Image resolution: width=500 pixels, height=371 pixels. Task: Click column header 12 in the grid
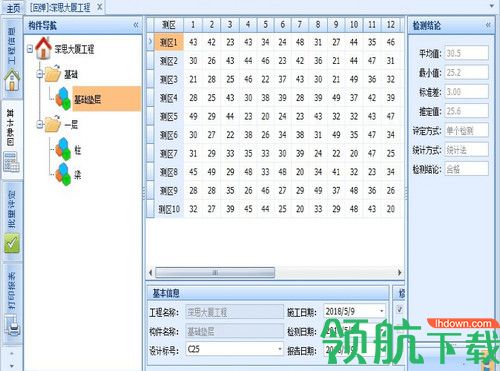tap(391, 24)
